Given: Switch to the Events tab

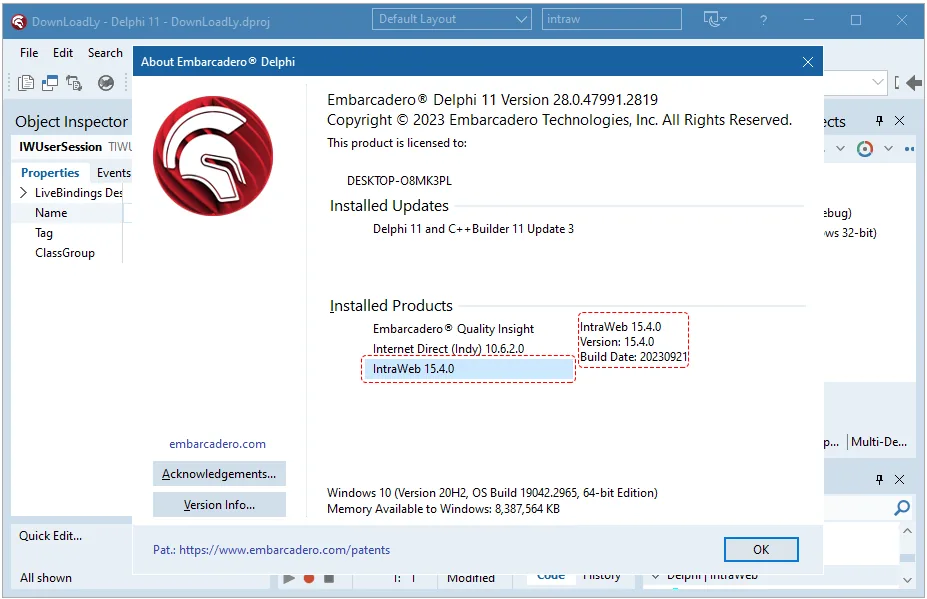Looking at the screenshot, I should [114, 173].
